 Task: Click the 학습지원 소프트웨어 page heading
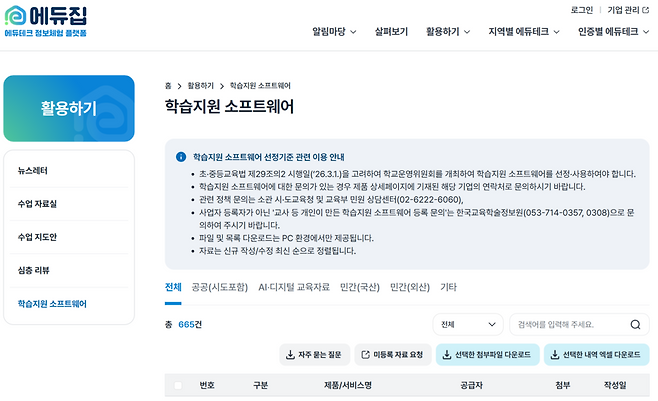tap(229, 106)
